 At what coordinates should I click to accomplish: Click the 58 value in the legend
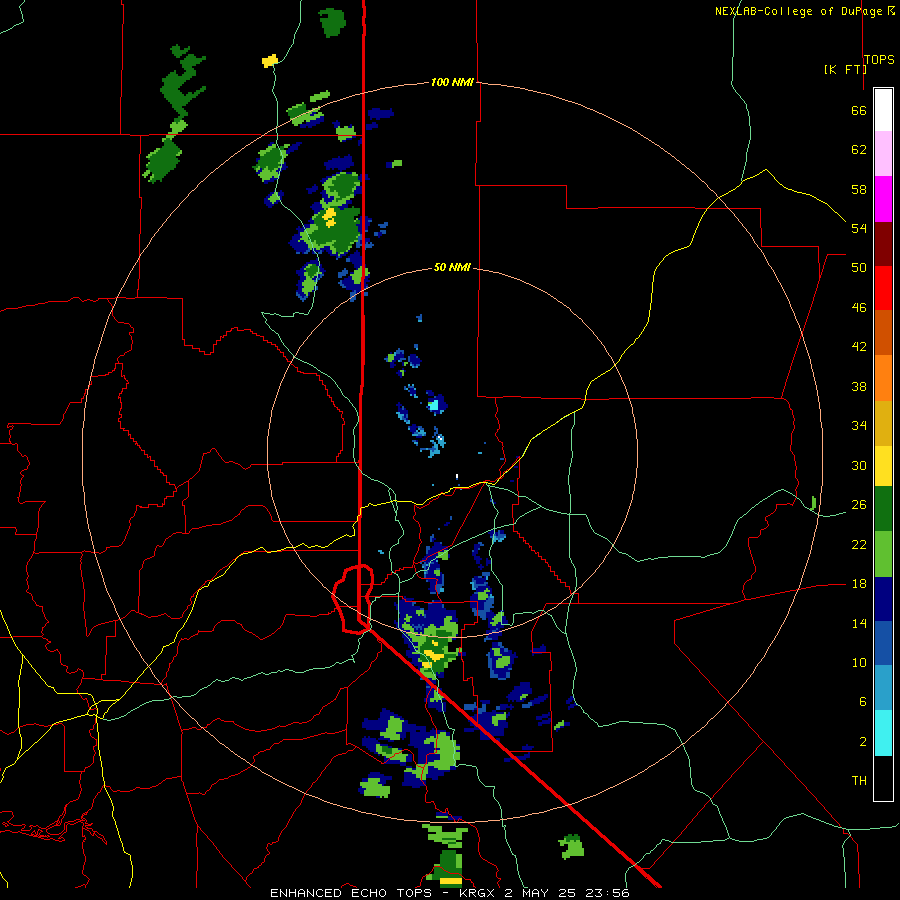click(859, 189)
